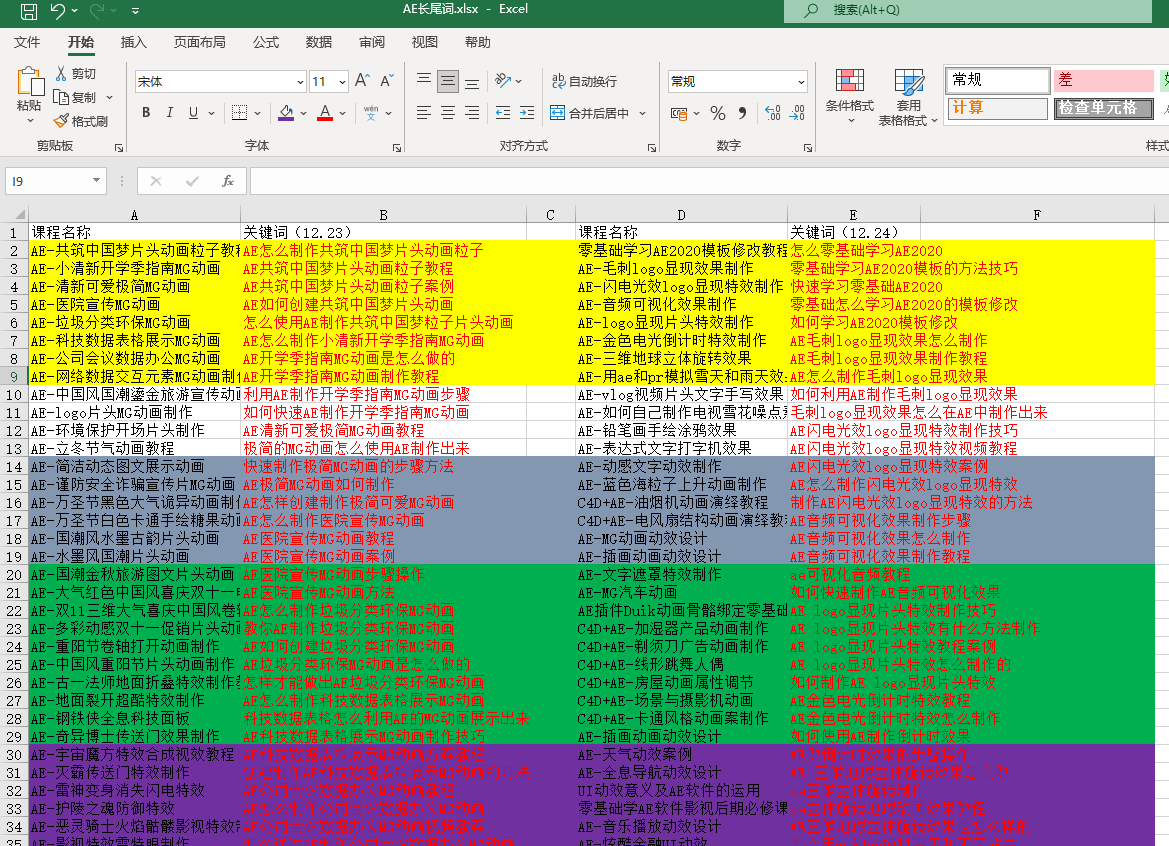The width and height of the screenshot is (1169, 846).
Task: Apply the 检查单元格 cell style
Action: click(x=1103, y=108)
